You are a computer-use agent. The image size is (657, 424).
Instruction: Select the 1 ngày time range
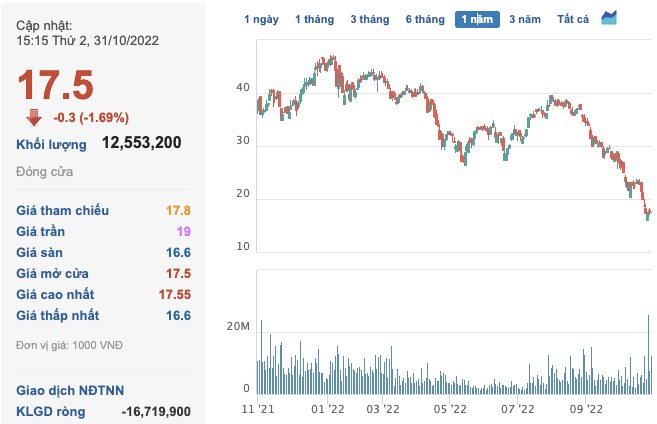[263, 19]
